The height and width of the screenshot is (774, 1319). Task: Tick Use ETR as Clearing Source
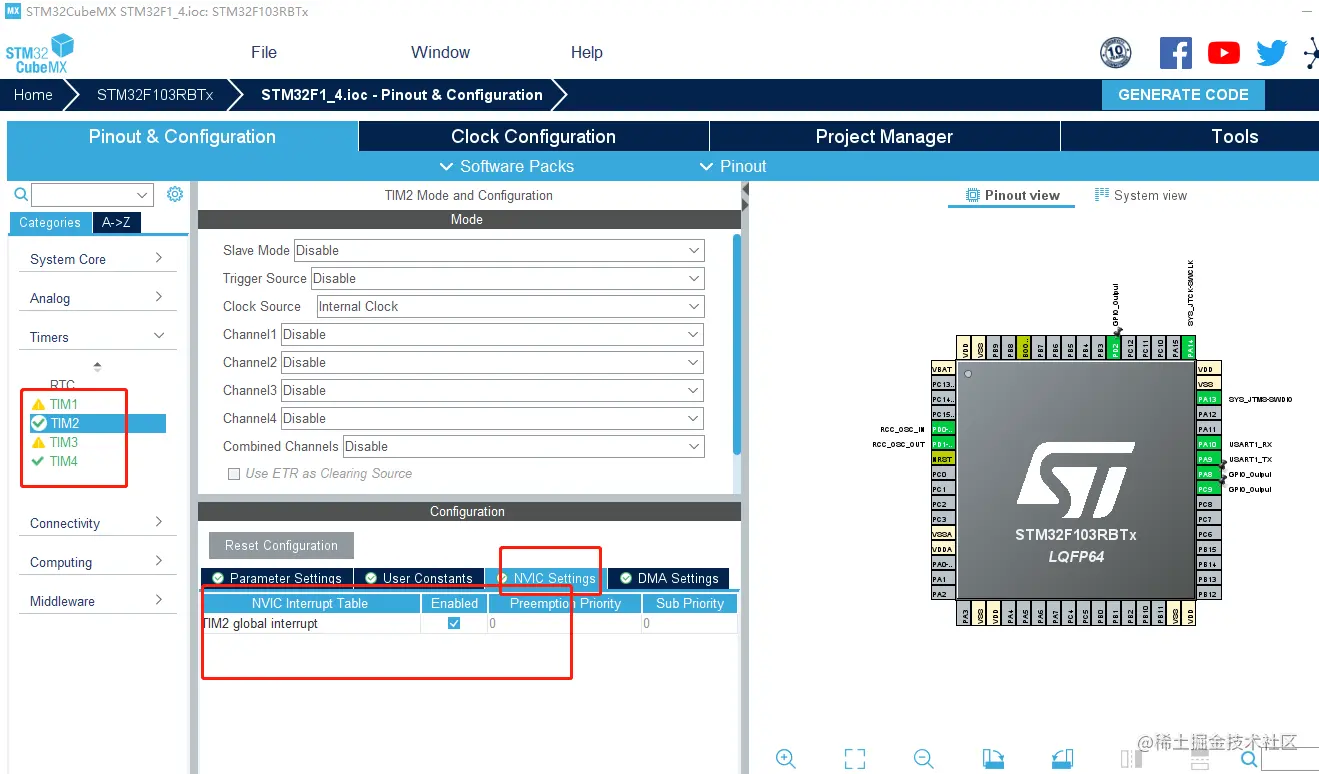click(x=234, y=474)
